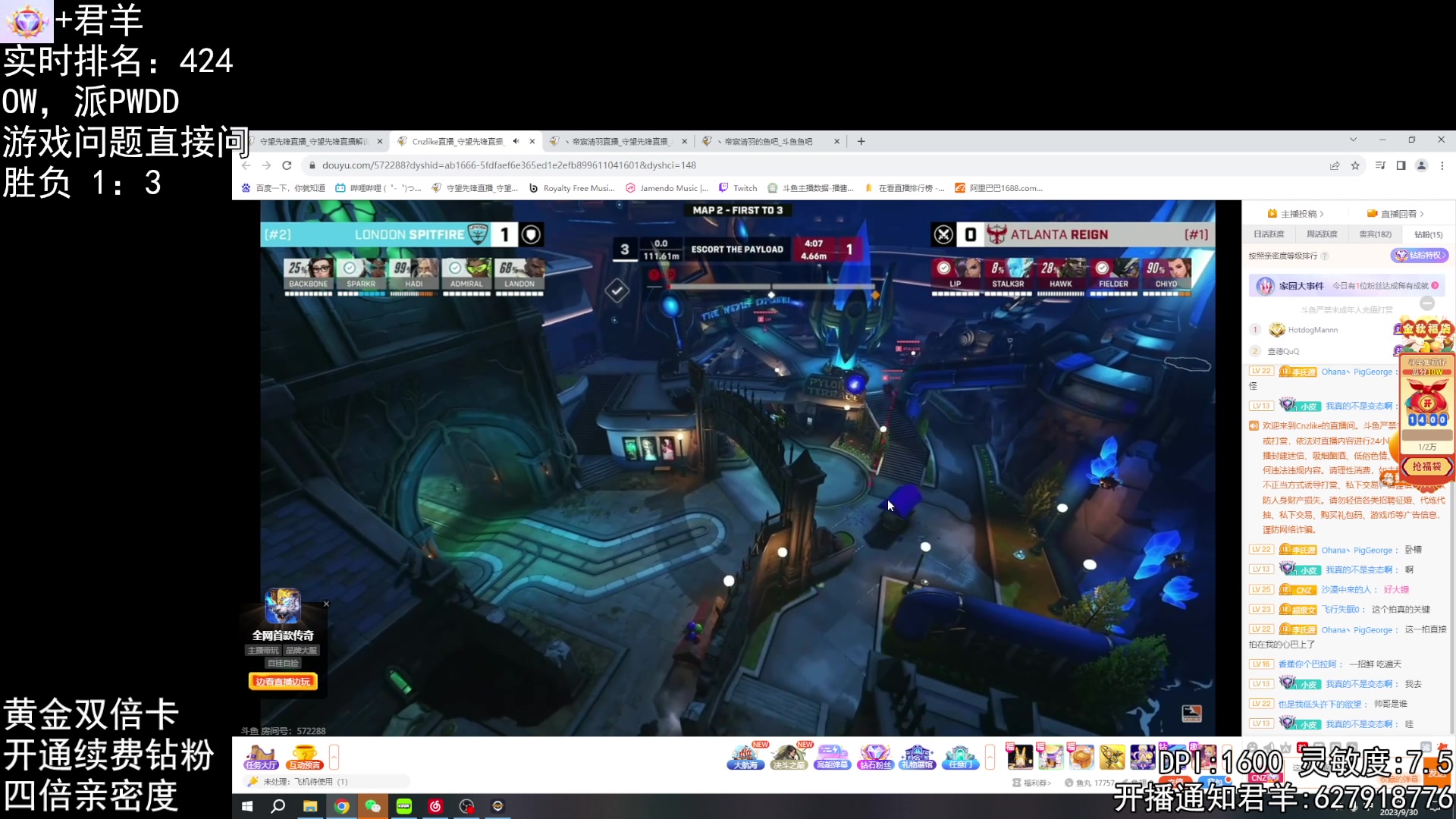Open the 决斗之巅 game icon
Screen dimensions: 1456x819
coord(789,757)
